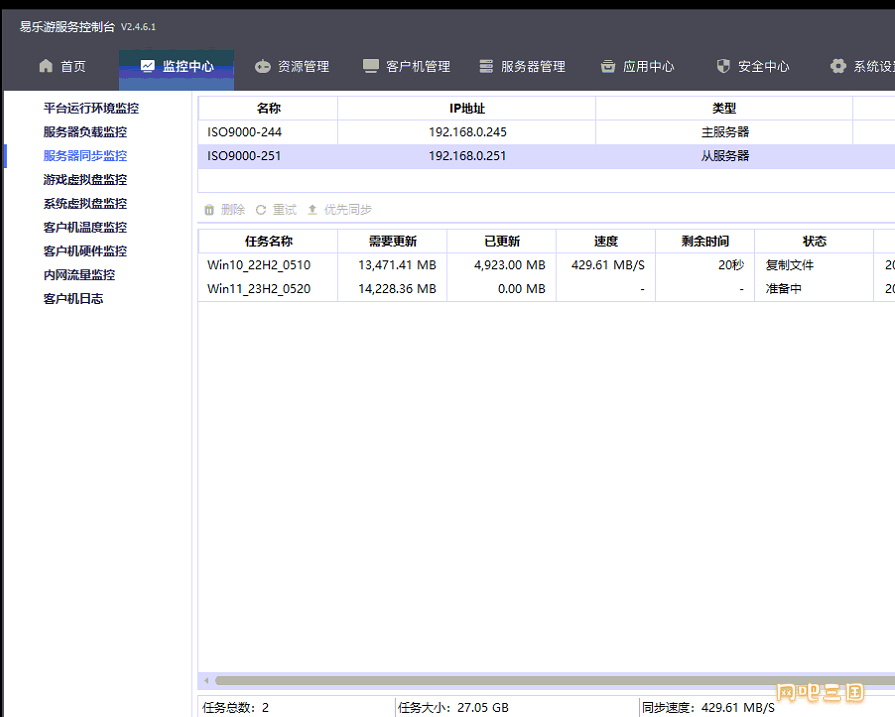
Task: Click the 重试 button label
Action: tap(284, 210)
